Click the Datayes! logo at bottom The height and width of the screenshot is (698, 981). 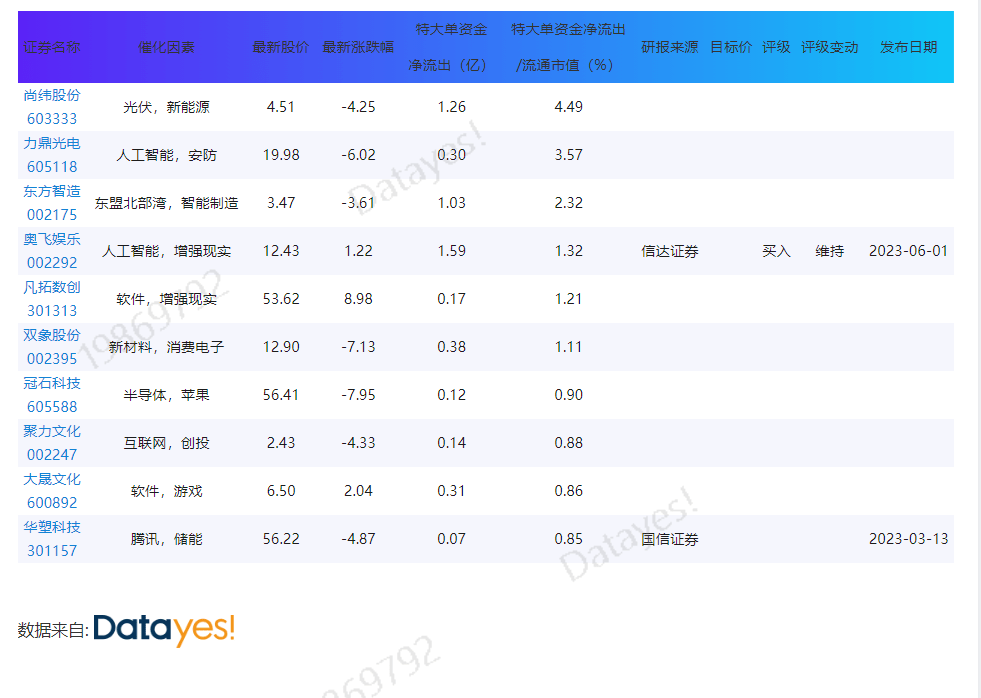[x=165, y=629]
